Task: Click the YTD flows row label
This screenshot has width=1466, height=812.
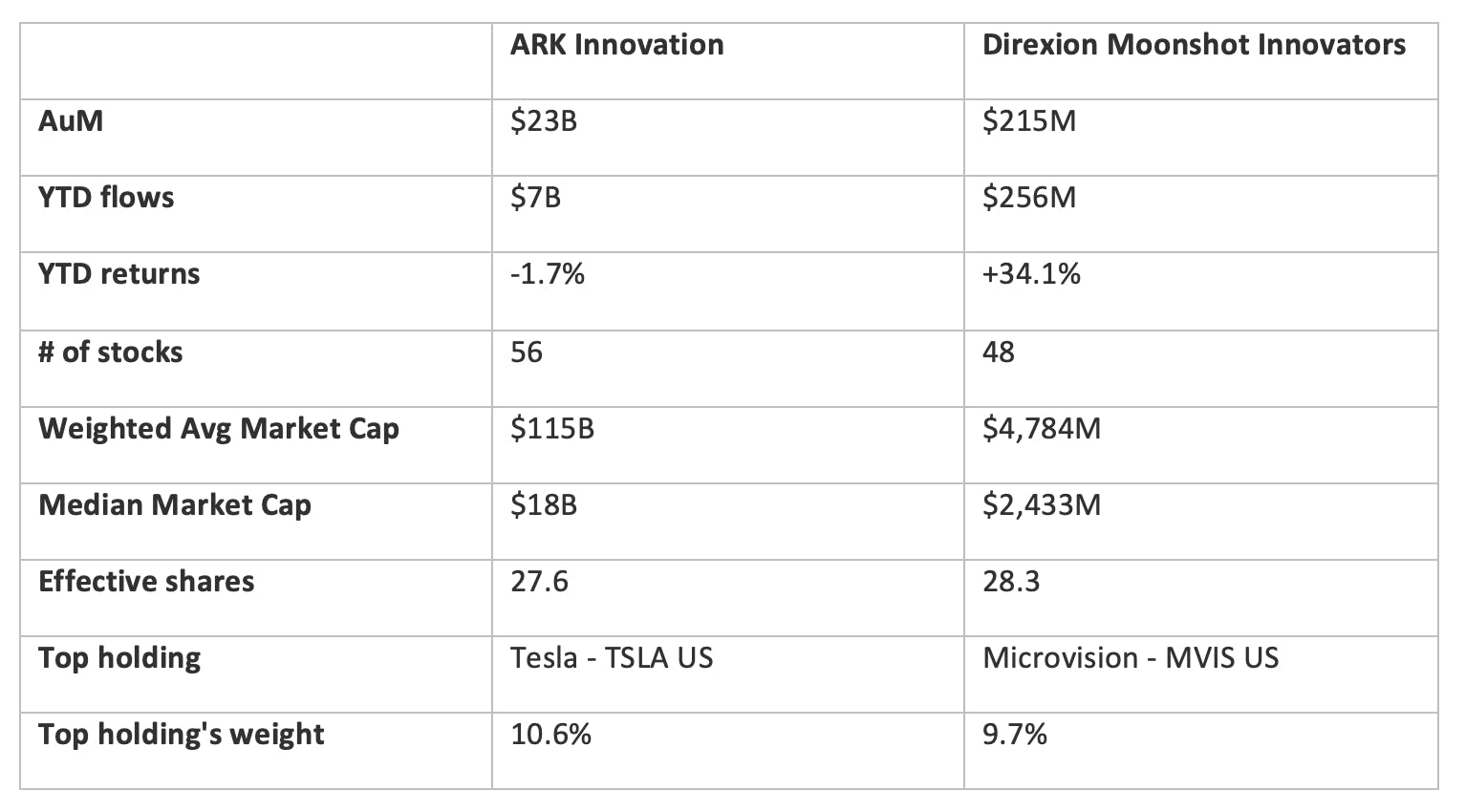Action: click(106, 198)
